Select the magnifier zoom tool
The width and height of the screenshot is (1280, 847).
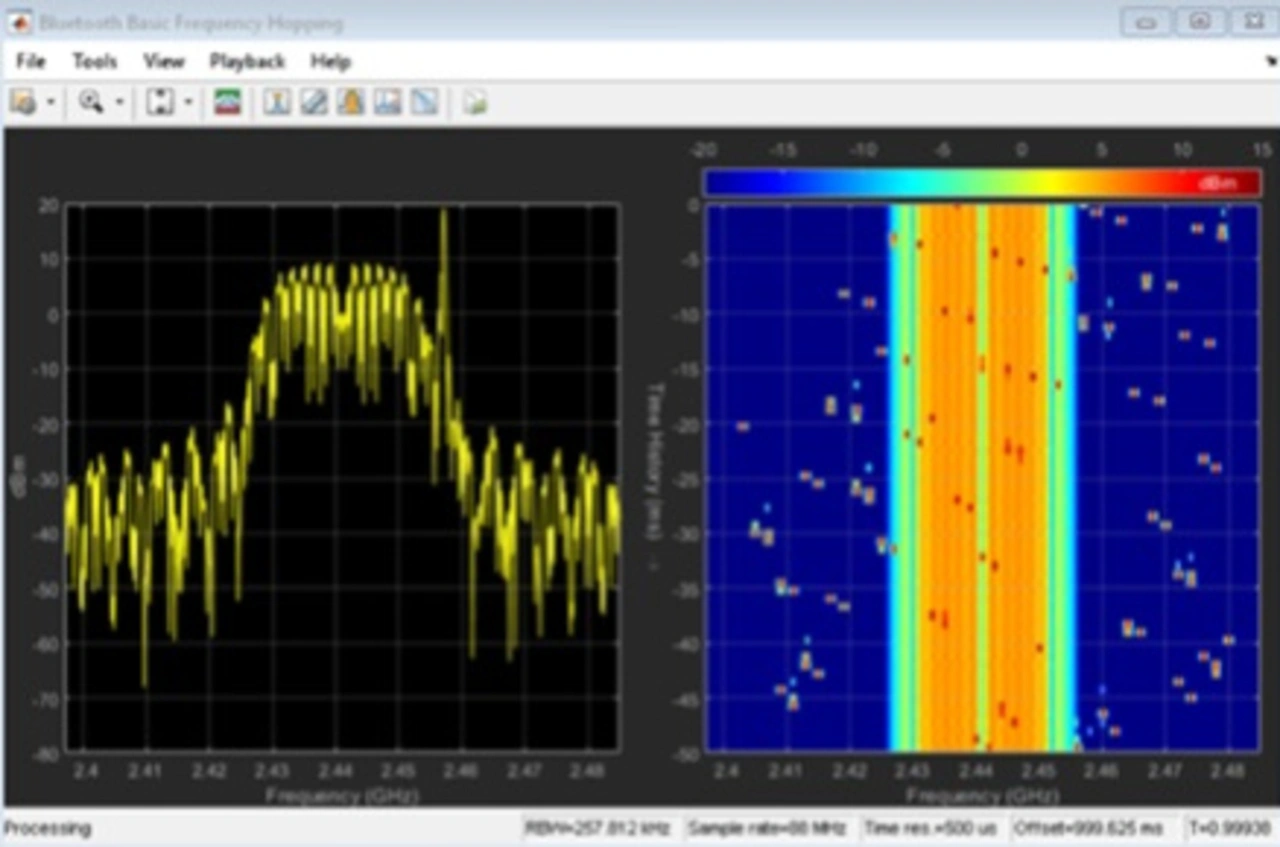91,102
